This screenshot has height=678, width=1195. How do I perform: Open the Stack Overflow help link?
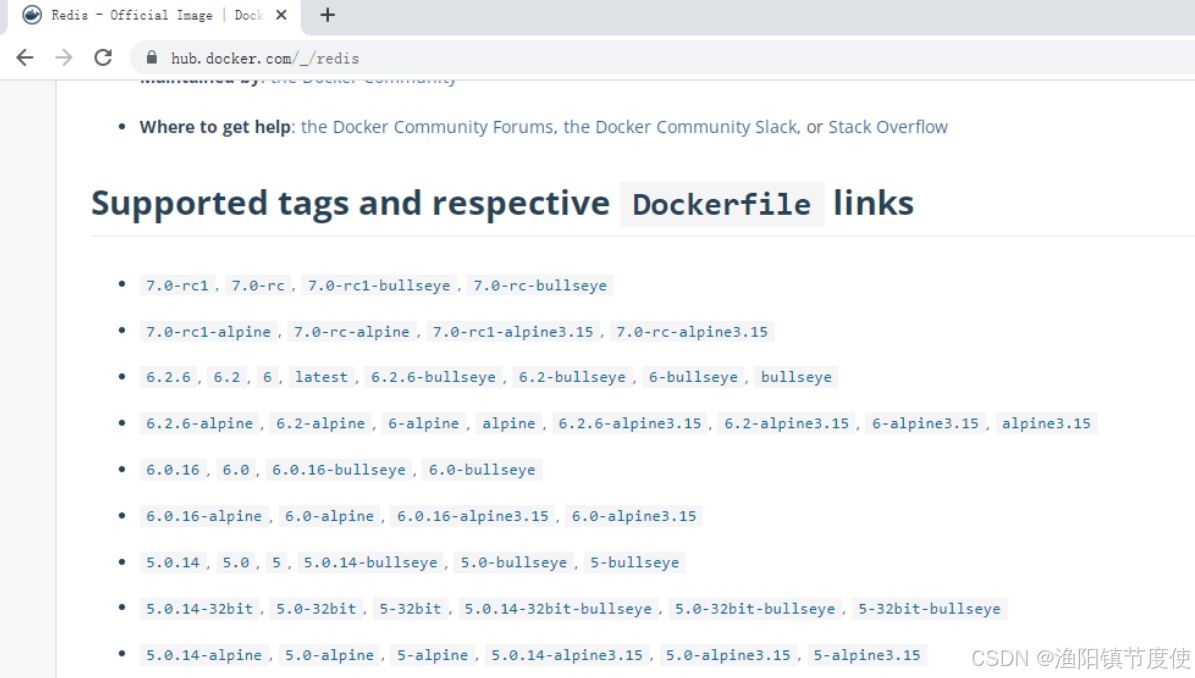point(888,127)
